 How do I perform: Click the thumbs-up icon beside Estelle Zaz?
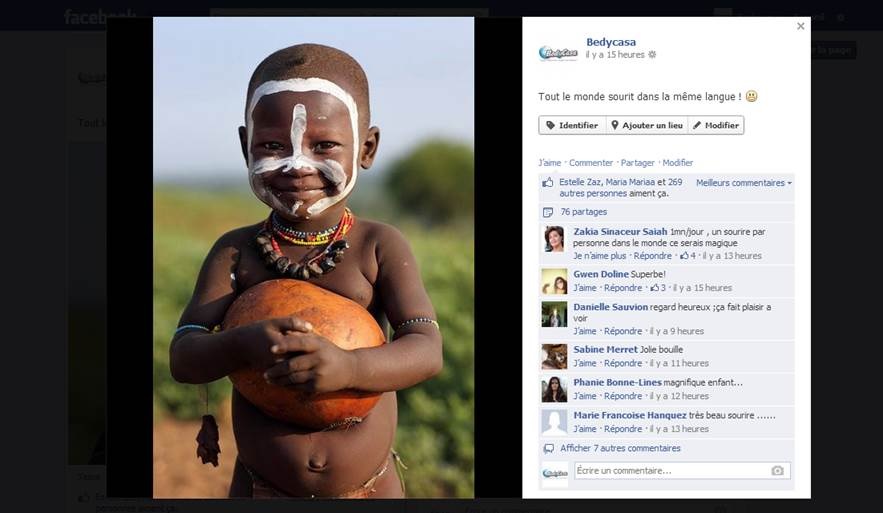click(547, 183)
